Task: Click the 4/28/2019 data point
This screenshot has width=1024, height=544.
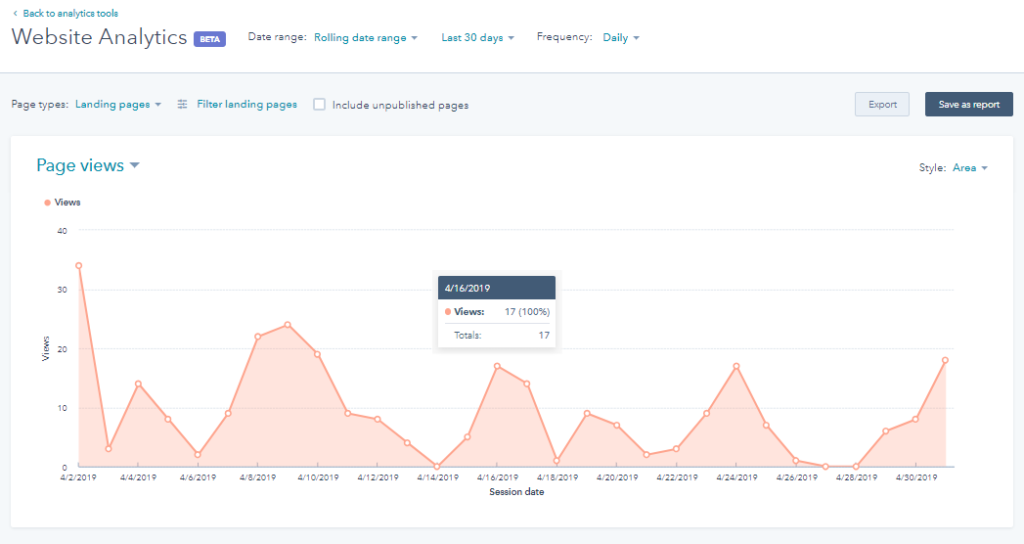Action: 856,467
